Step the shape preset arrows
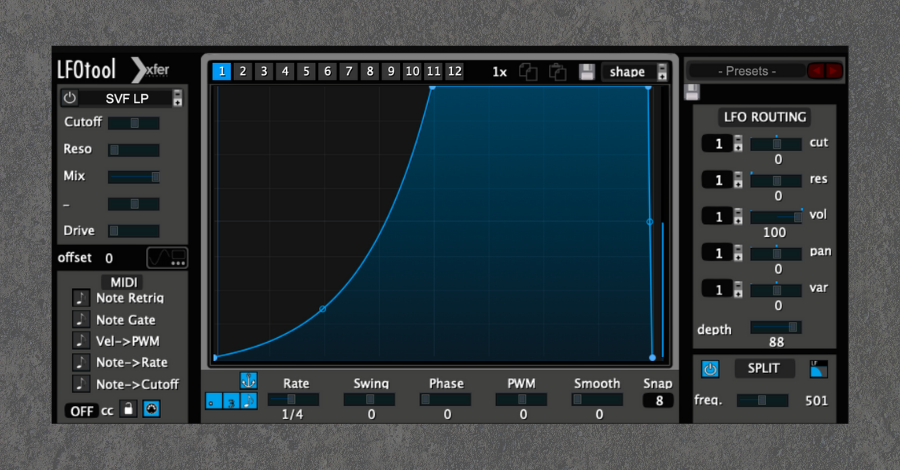This screenshot has width=900, height=470. (662, 72)
